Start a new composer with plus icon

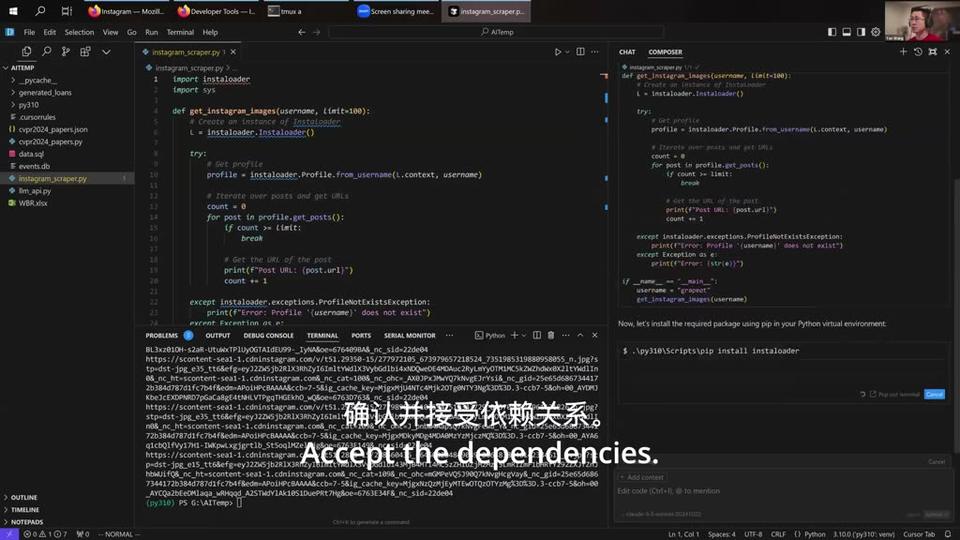[903, 52]
